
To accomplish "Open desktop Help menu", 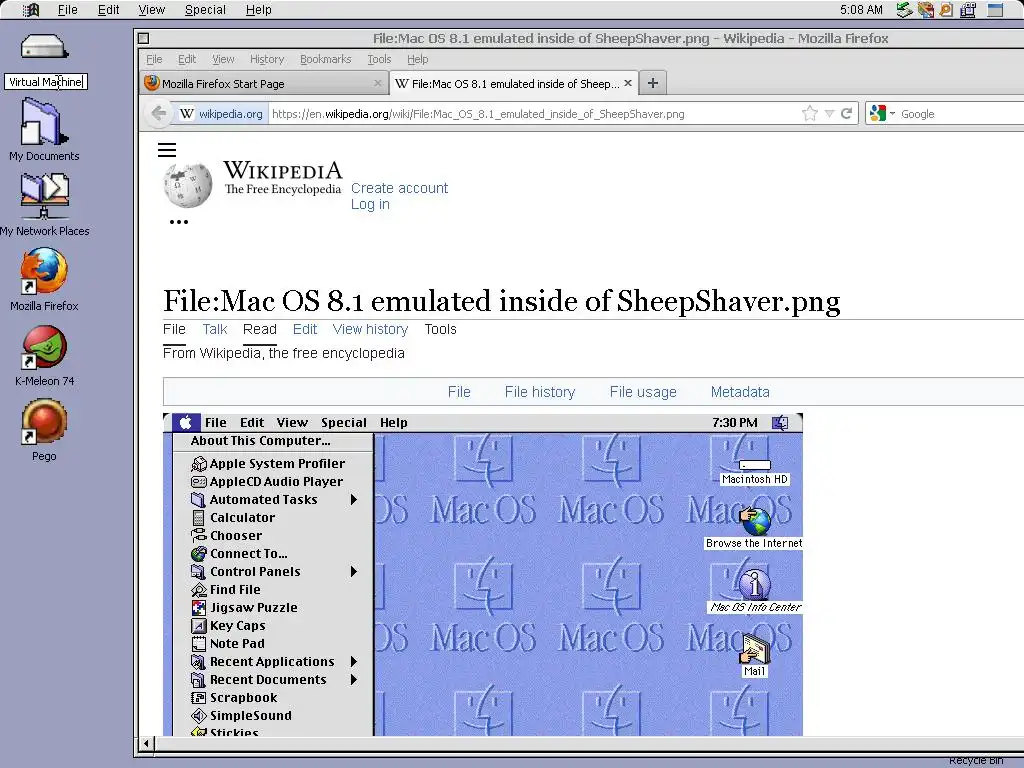I will coord(259,10).
